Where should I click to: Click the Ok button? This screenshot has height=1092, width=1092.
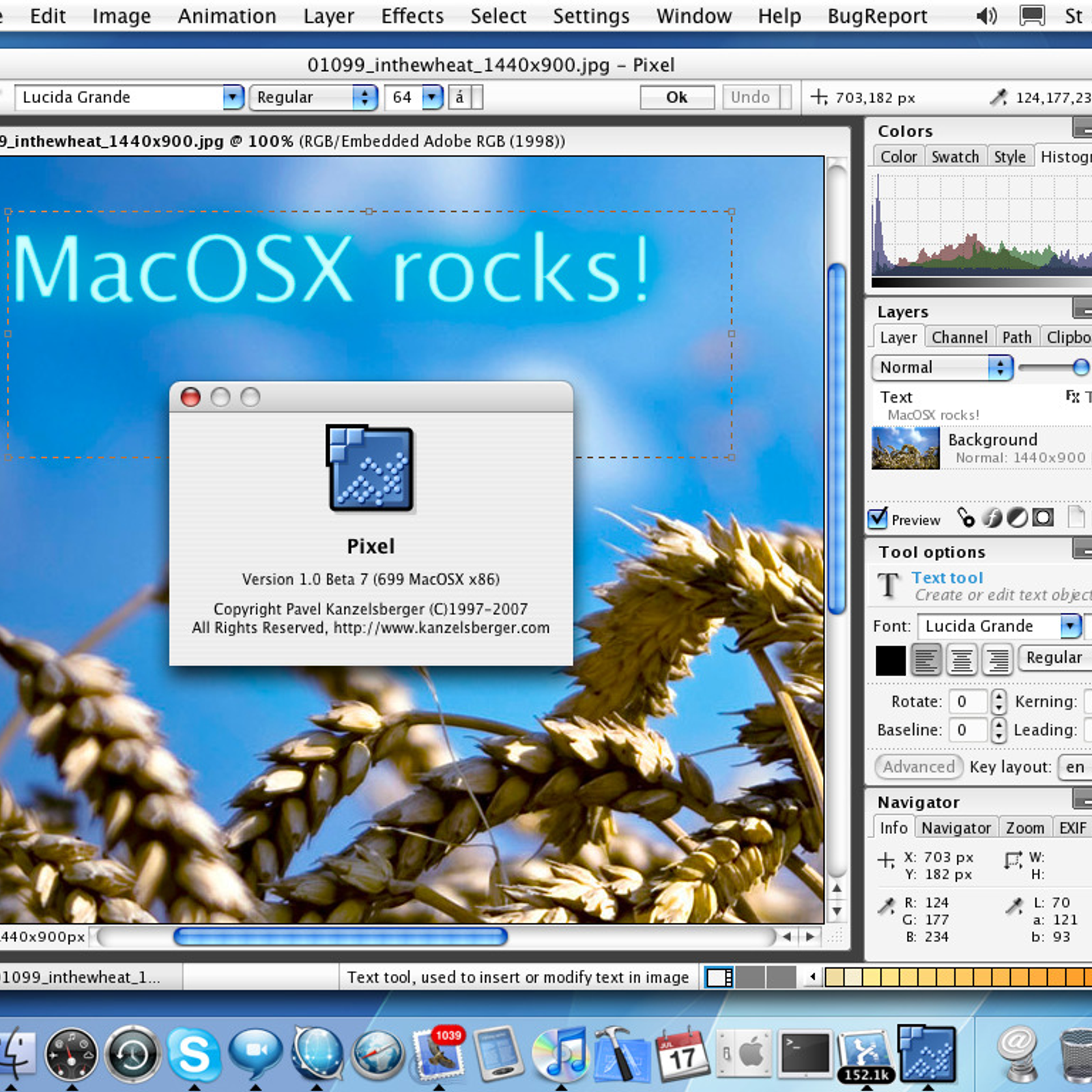point(677,97)
